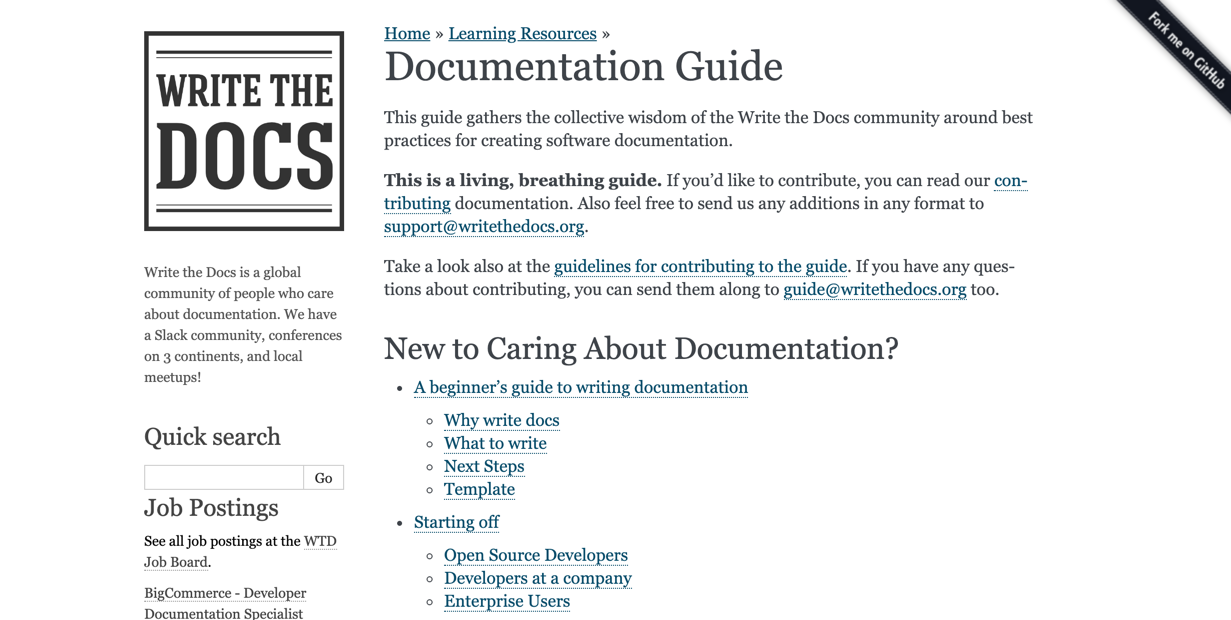Open the Next Steps link

point(484,466)
